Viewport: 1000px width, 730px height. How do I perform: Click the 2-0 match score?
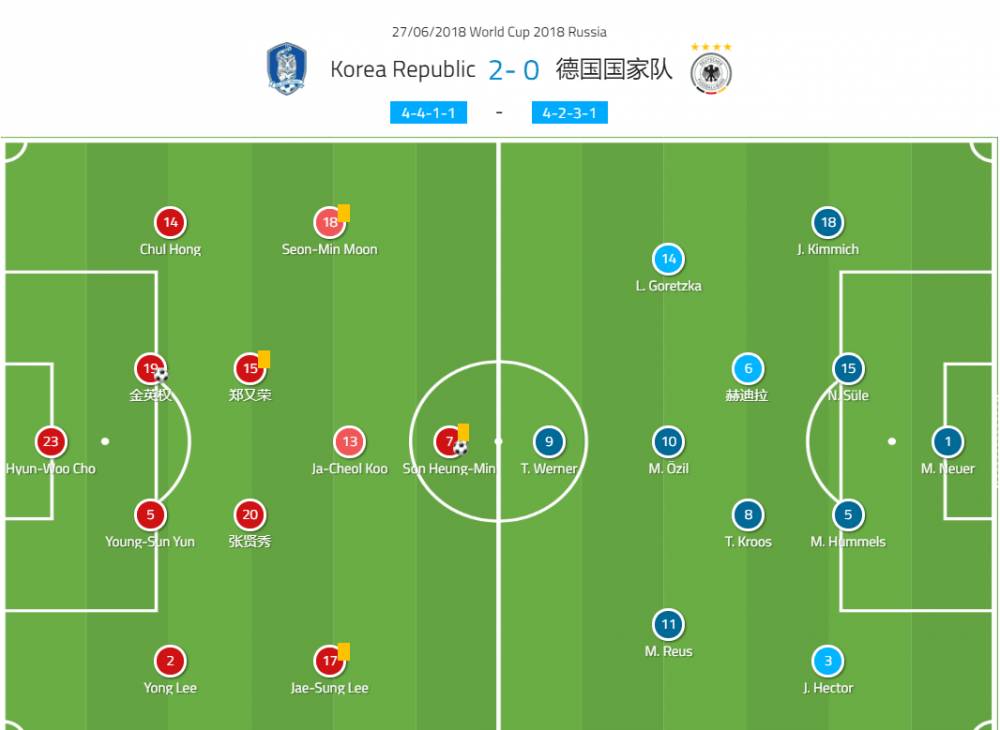tap(514, 70)
